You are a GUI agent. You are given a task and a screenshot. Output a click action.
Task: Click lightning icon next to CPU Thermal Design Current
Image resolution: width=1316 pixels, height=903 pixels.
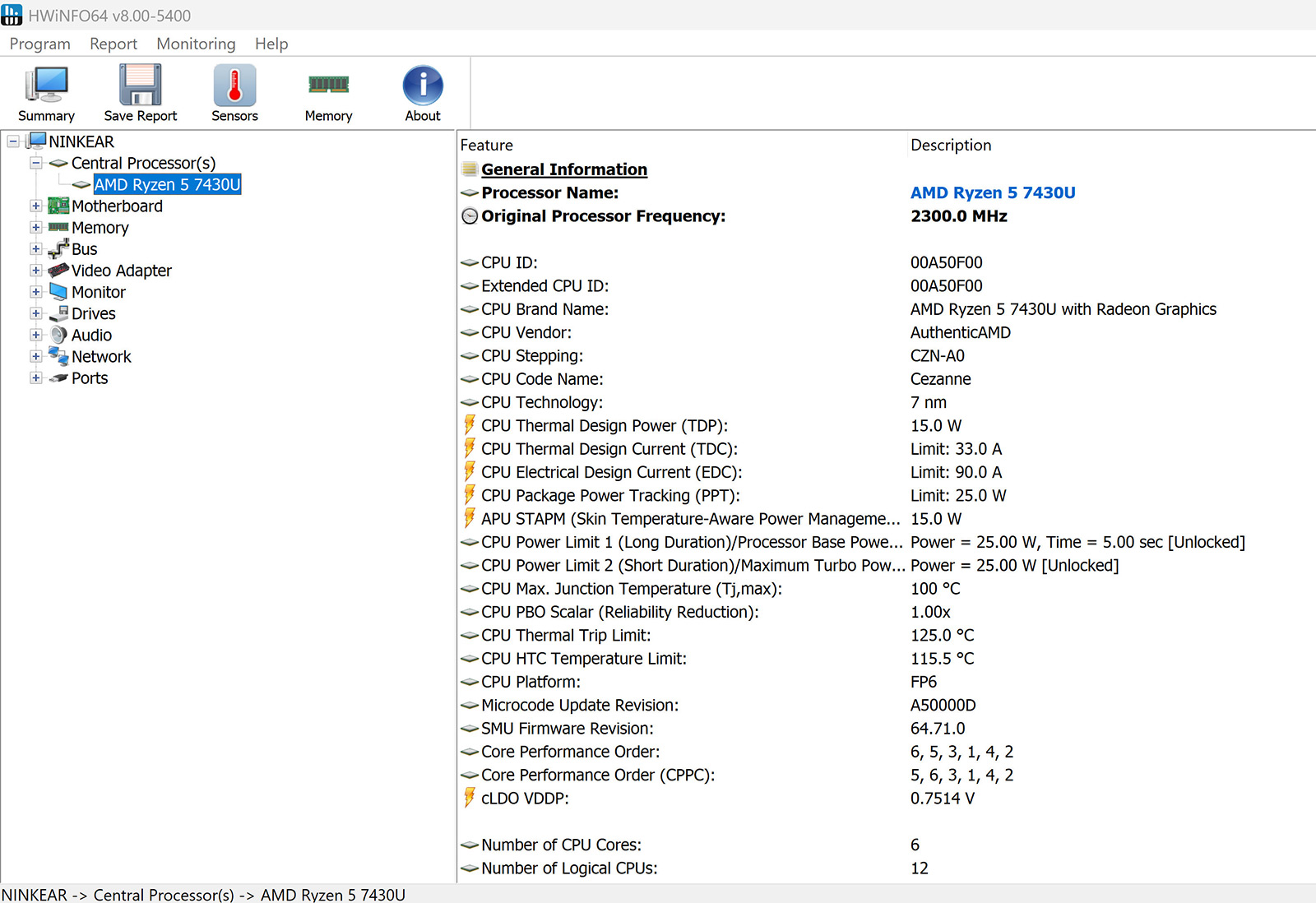pos(470,448)
